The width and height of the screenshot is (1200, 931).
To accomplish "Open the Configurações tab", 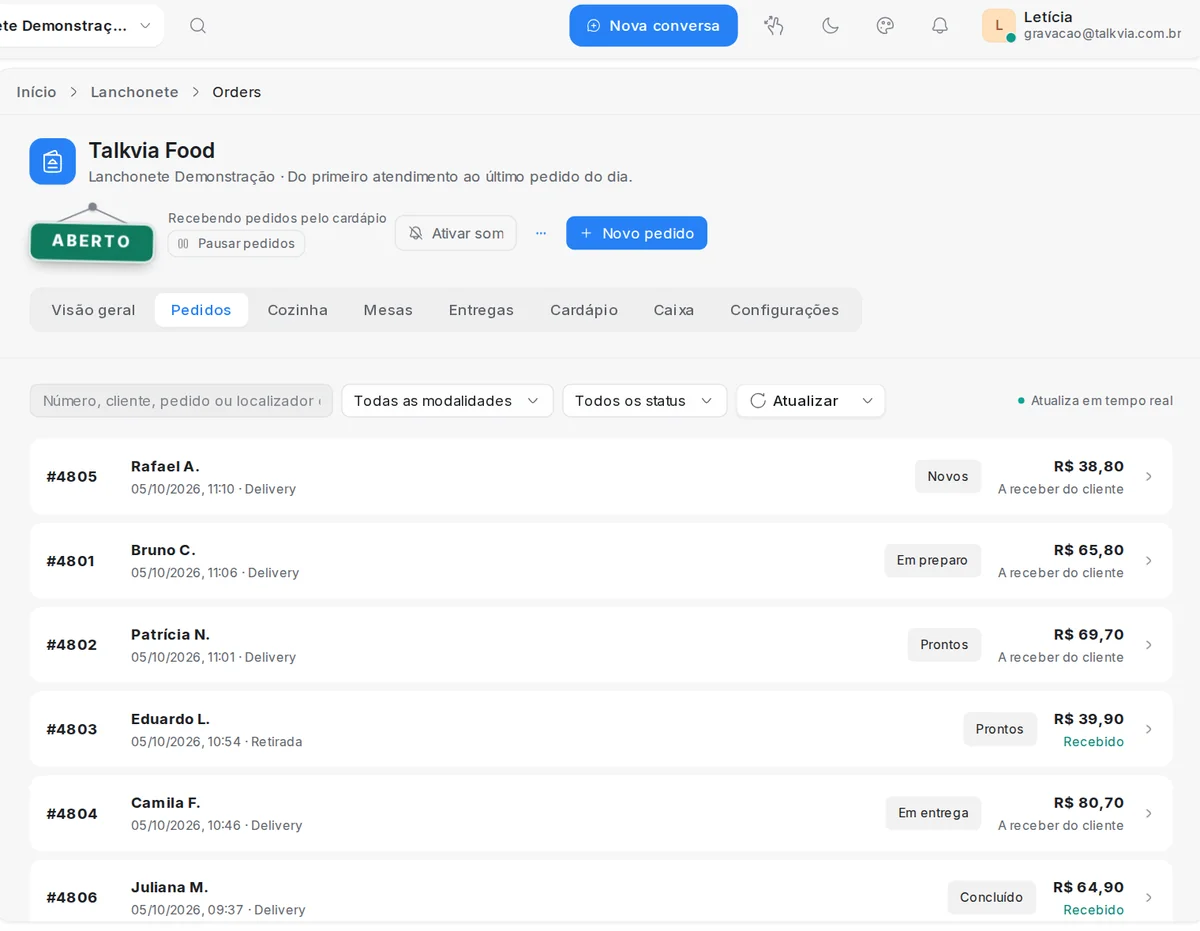I will click(x=785, y=310).
